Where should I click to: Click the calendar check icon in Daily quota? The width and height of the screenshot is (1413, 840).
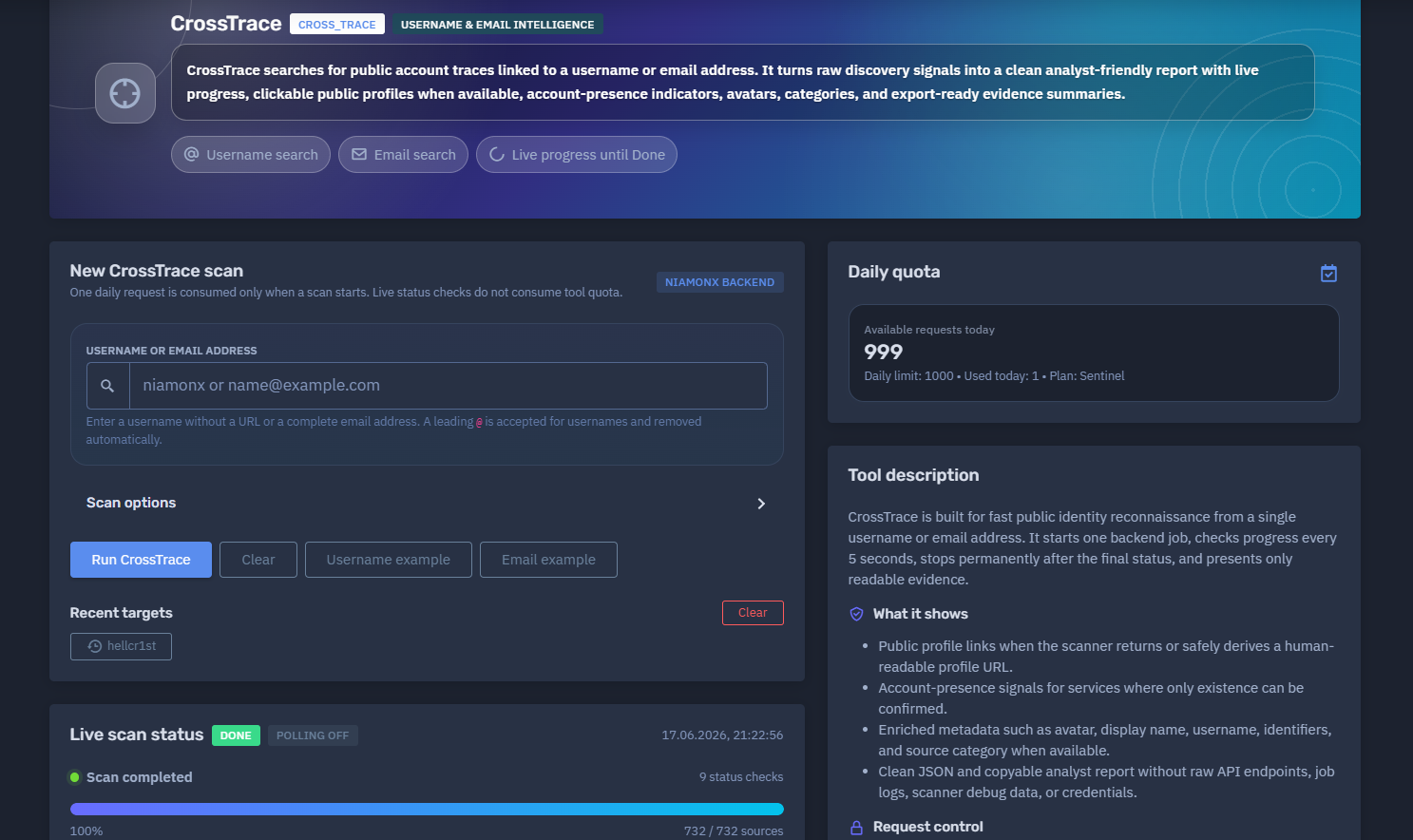1328,274
